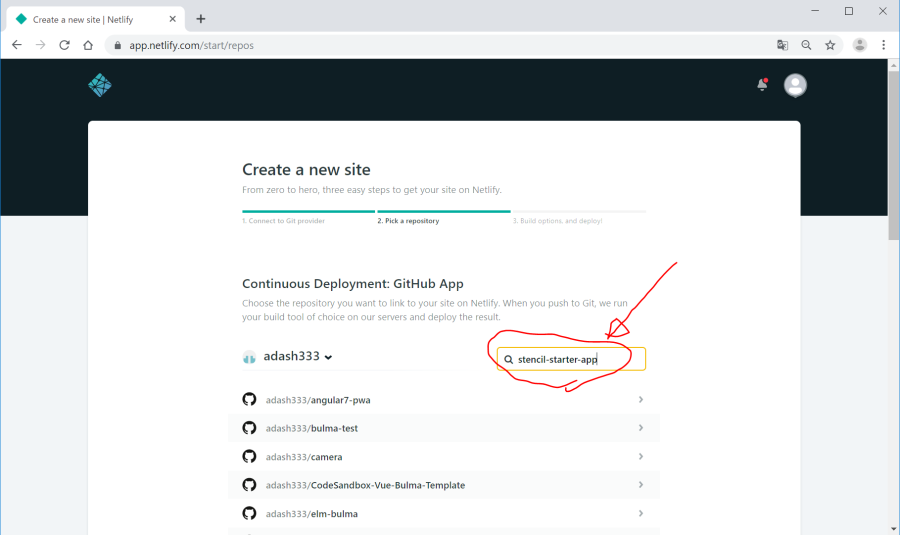Open a new browser tab
900x535 pixels.
pyautogui.click(x=201, y=19)
